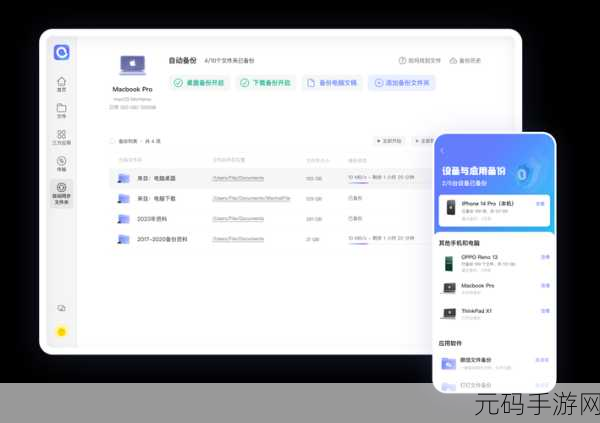Click folder icon of the 2017-2020 row

[x=123, y=239]
